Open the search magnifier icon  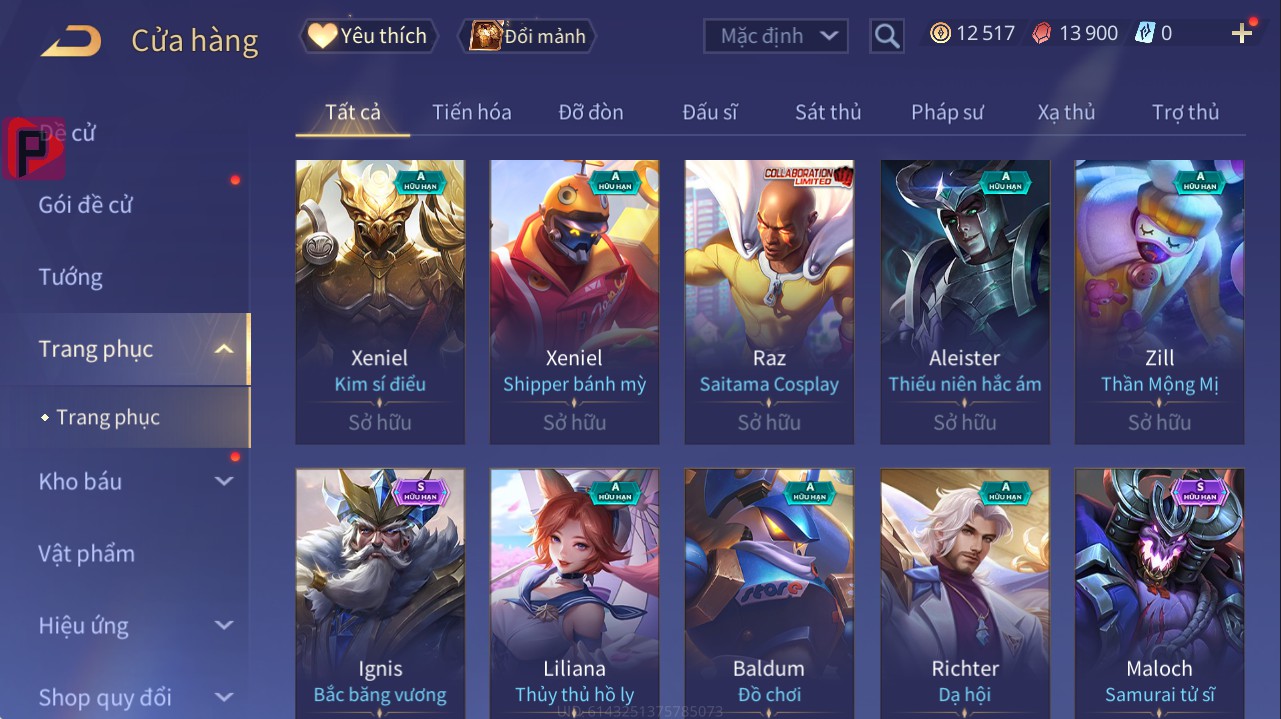[887, 36]
